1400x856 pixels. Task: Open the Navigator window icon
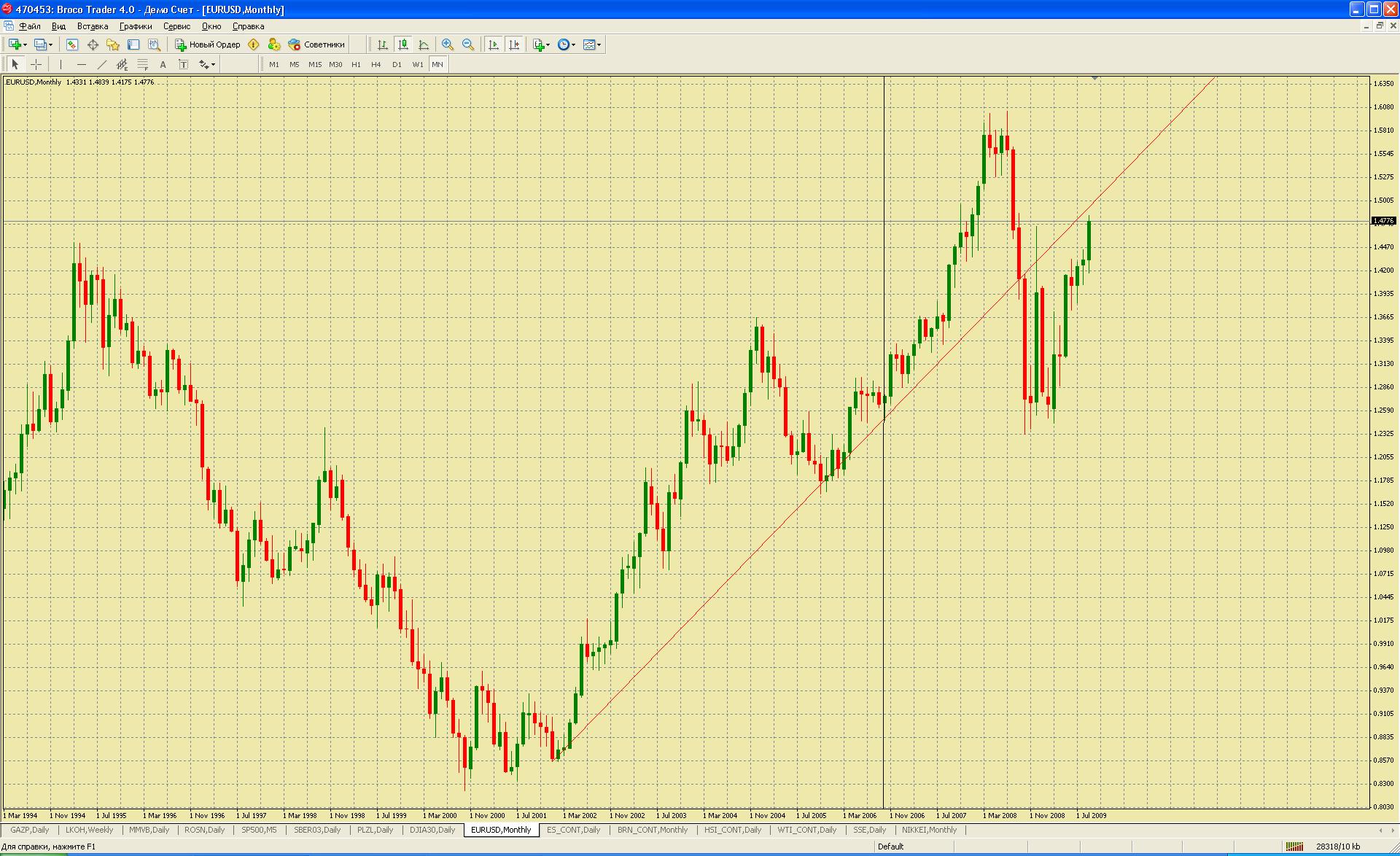tap(113, 44)
